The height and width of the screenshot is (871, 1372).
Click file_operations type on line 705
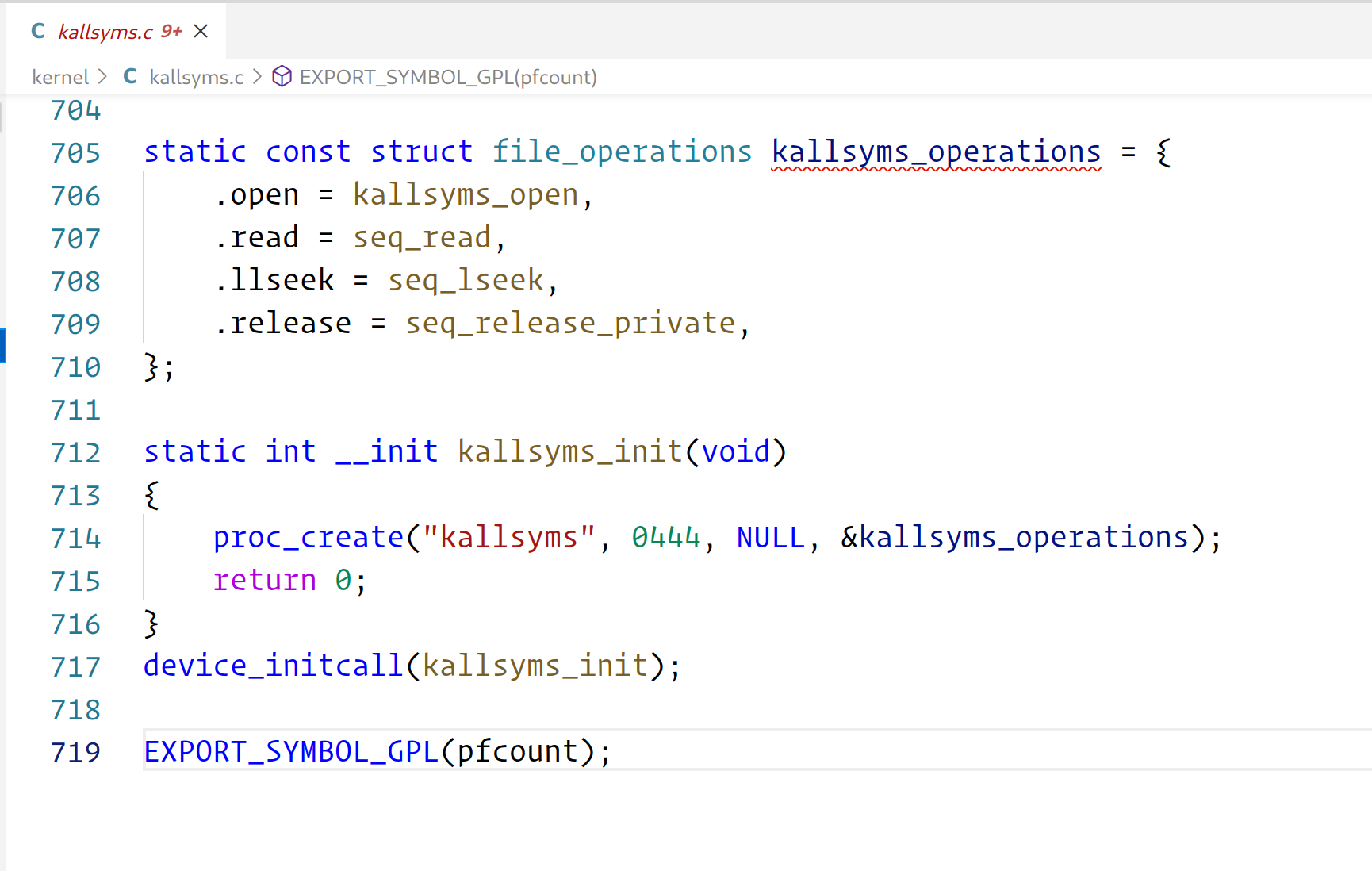[622, 152]
